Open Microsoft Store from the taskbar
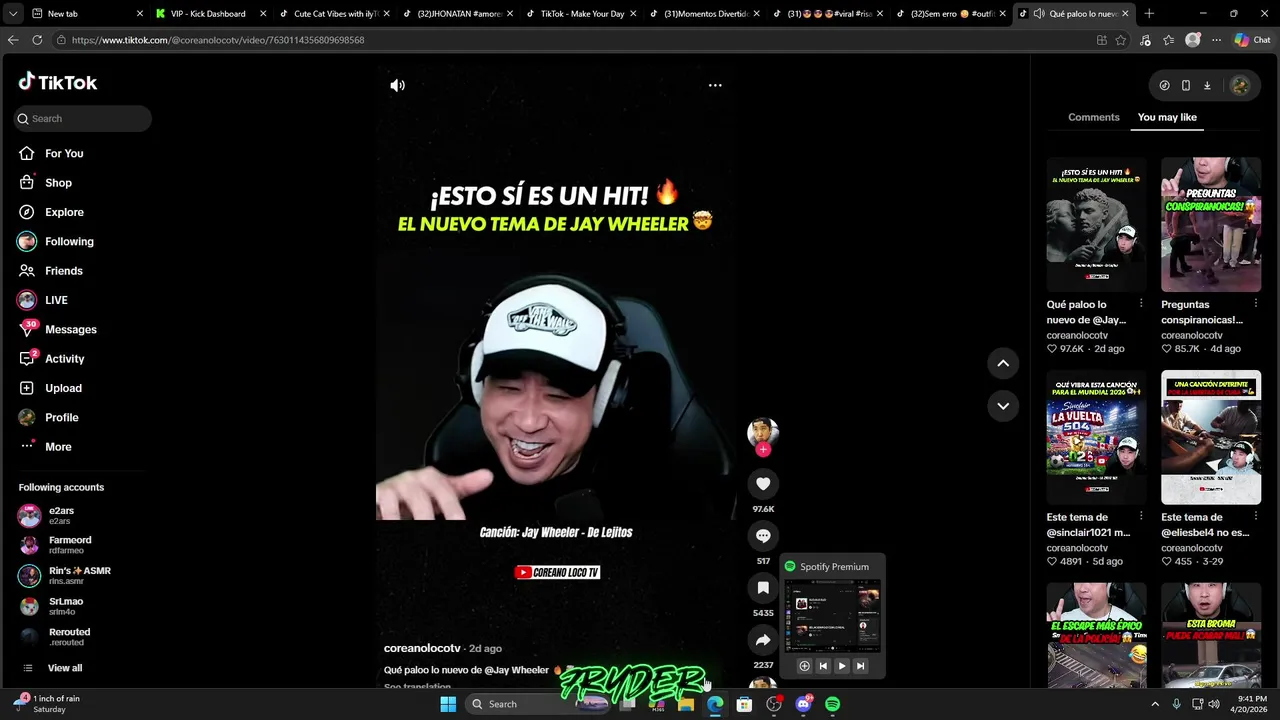The image size is (1280, 720). (744, 704)
